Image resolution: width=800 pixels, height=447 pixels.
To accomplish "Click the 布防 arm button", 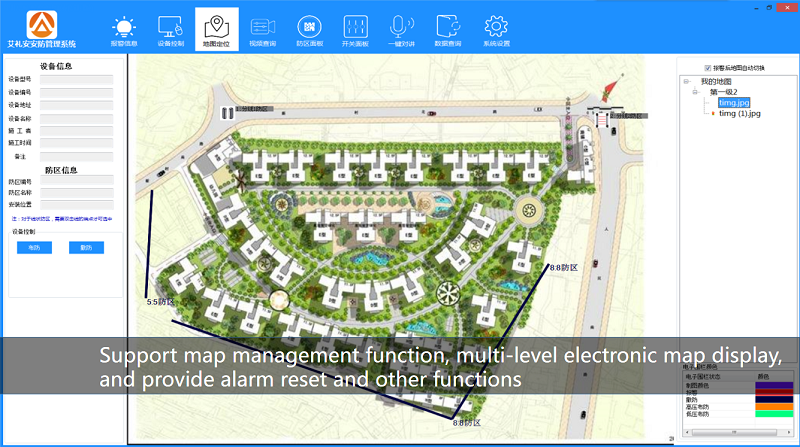I will pos(34,247).
